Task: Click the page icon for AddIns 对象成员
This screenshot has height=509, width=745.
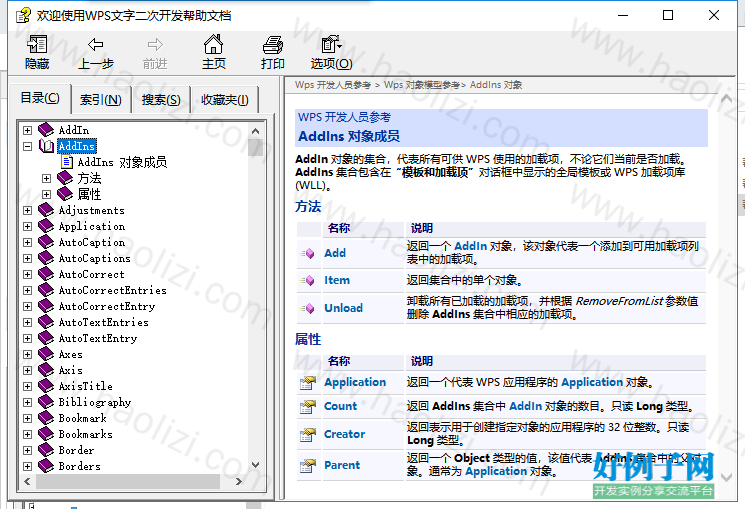Action: 67,162
